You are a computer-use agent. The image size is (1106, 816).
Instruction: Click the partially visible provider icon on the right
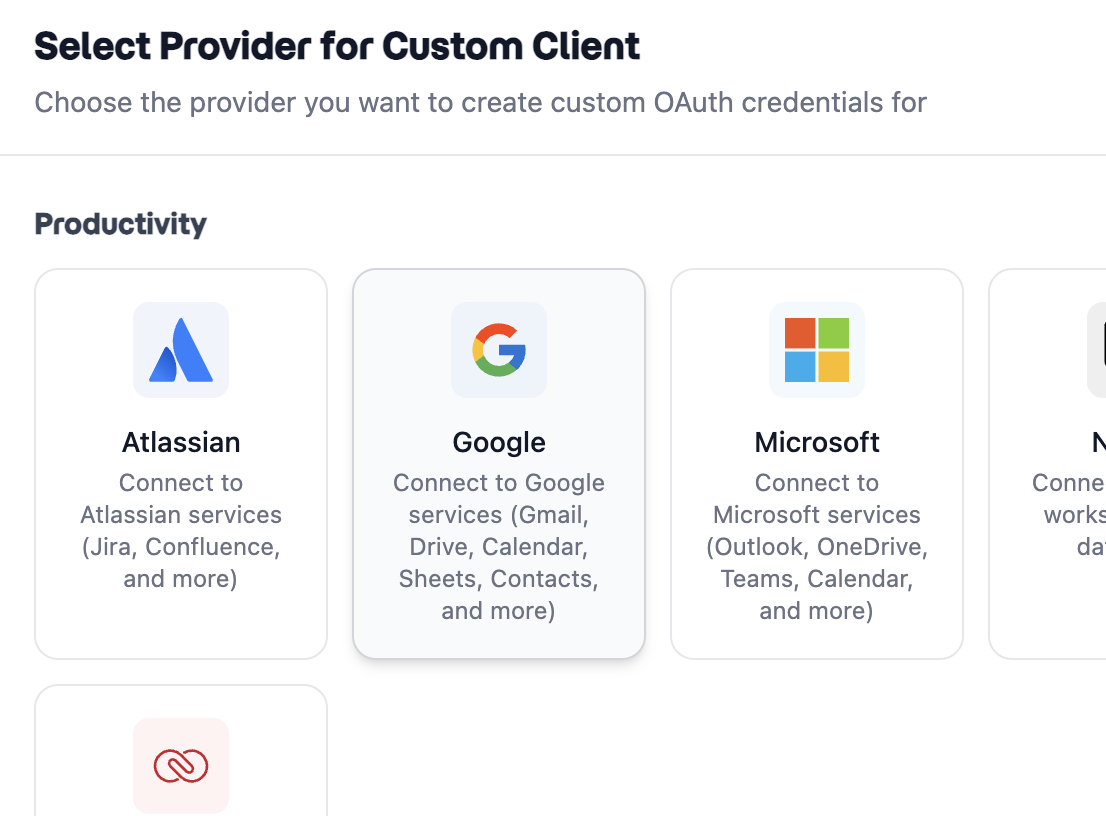(1098, 349)
